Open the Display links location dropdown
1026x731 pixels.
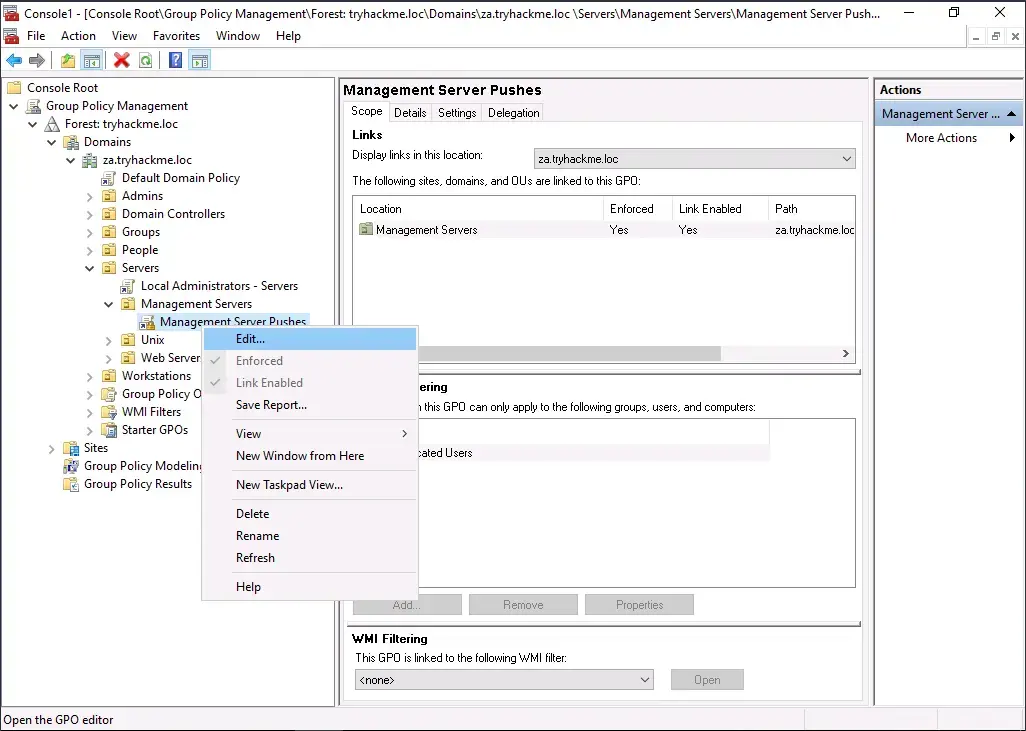click(695, 159)
